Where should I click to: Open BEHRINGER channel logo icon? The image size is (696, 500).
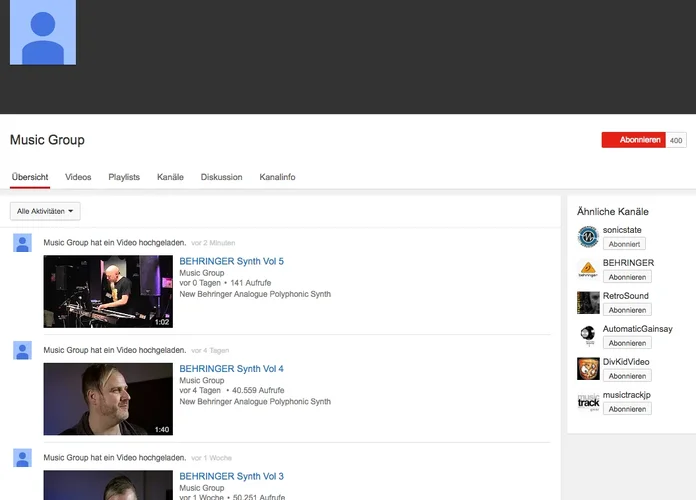588,269
